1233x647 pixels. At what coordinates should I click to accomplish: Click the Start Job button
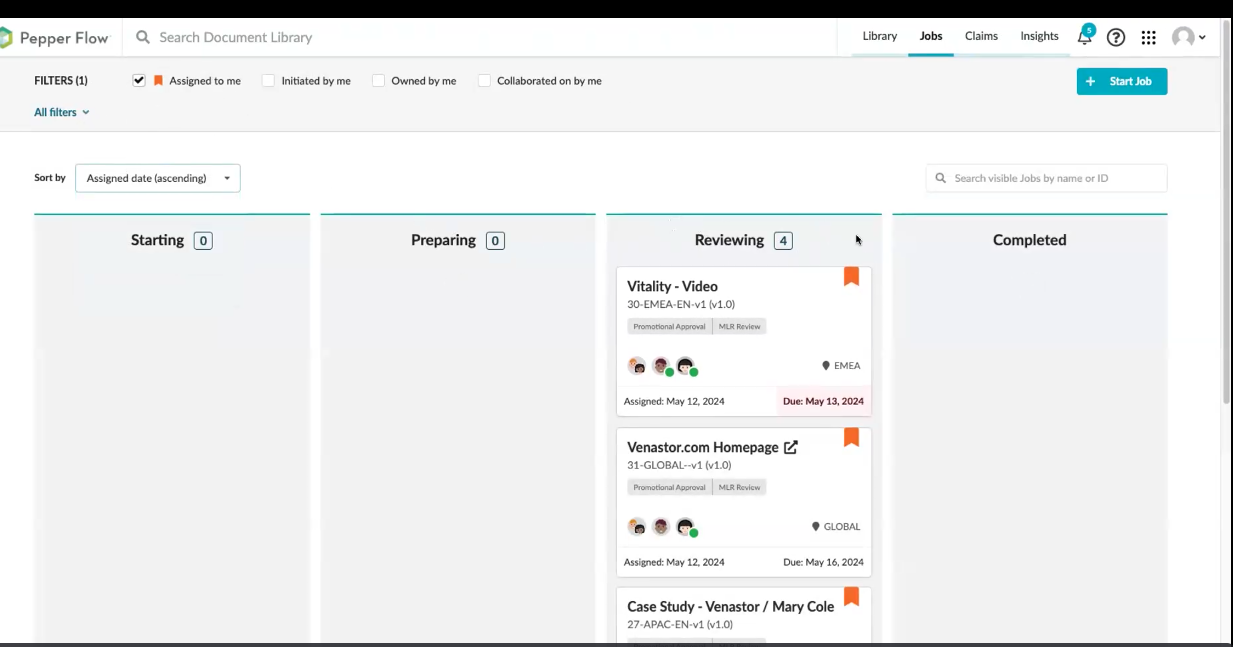[x=1122, y=81]
